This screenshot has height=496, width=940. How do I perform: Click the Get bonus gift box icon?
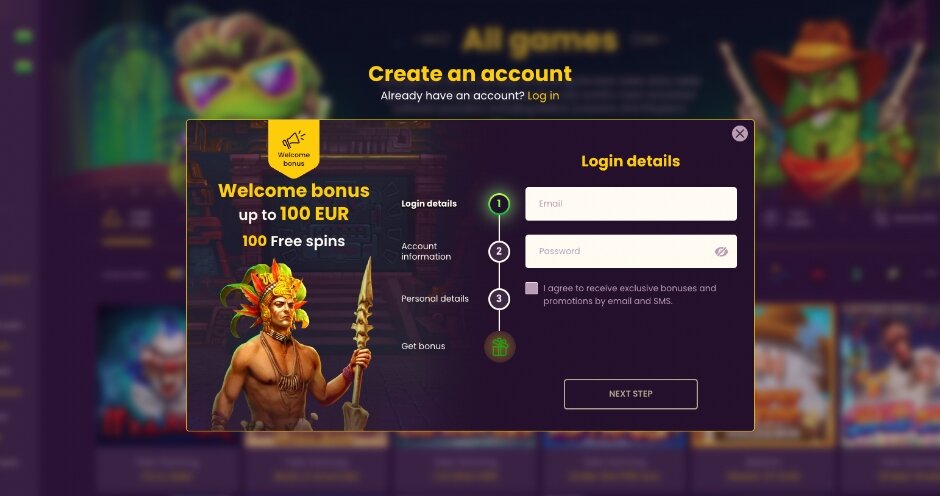pos(499,347)
